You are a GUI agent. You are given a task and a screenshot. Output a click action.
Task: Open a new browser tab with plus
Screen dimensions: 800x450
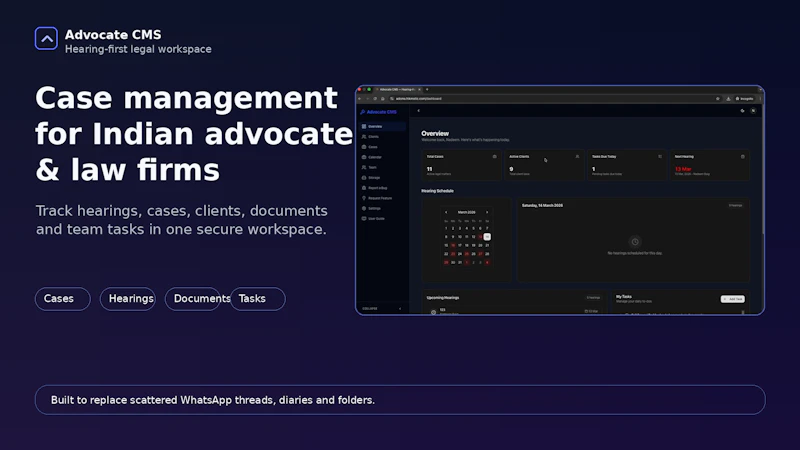click(x=427, y=89)
